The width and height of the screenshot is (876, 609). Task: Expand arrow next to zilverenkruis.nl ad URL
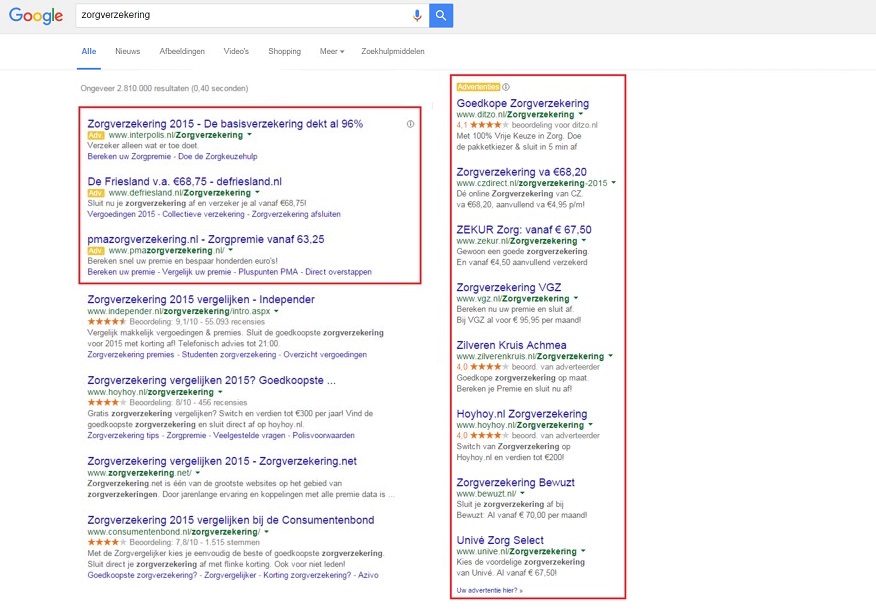[611, 356]
